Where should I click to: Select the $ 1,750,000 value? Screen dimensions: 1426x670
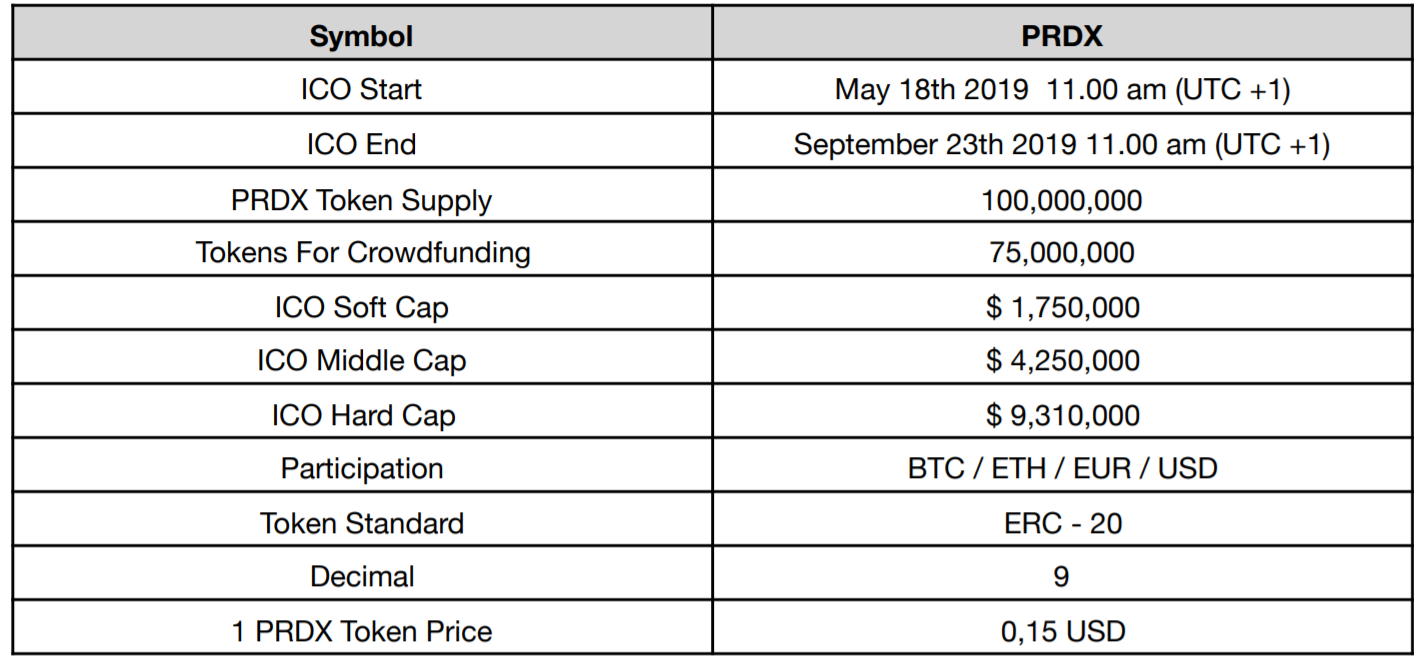(1062, 307)
